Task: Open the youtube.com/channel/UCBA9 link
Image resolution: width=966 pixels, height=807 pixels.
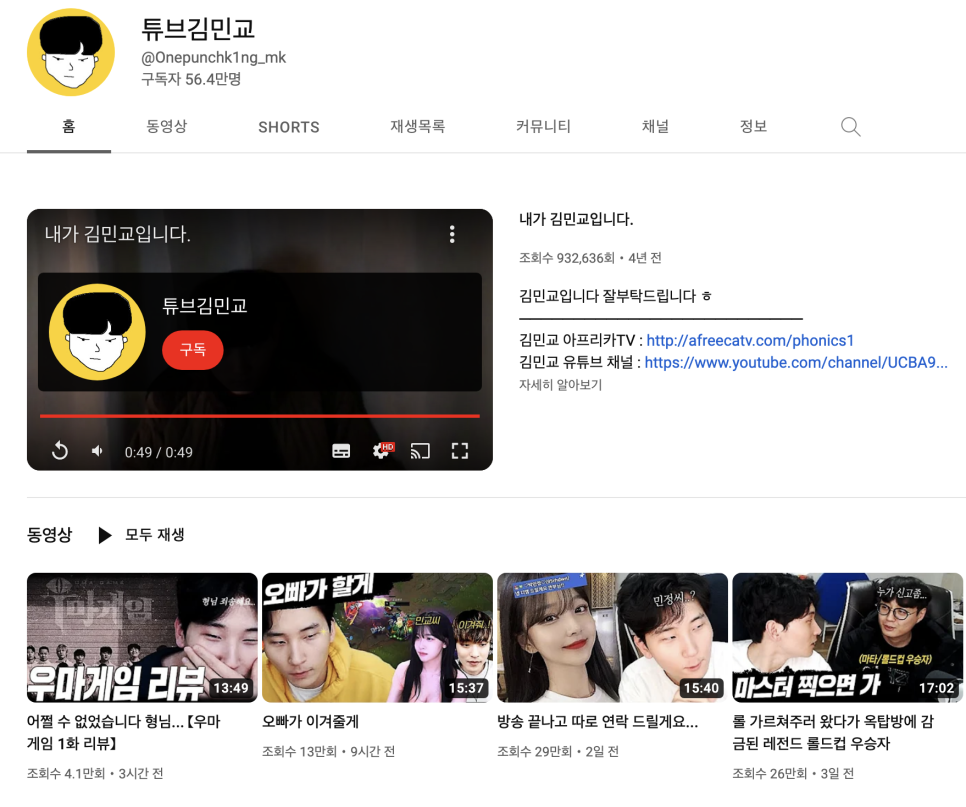Action: pyautogui.click(x=796, y=362)
